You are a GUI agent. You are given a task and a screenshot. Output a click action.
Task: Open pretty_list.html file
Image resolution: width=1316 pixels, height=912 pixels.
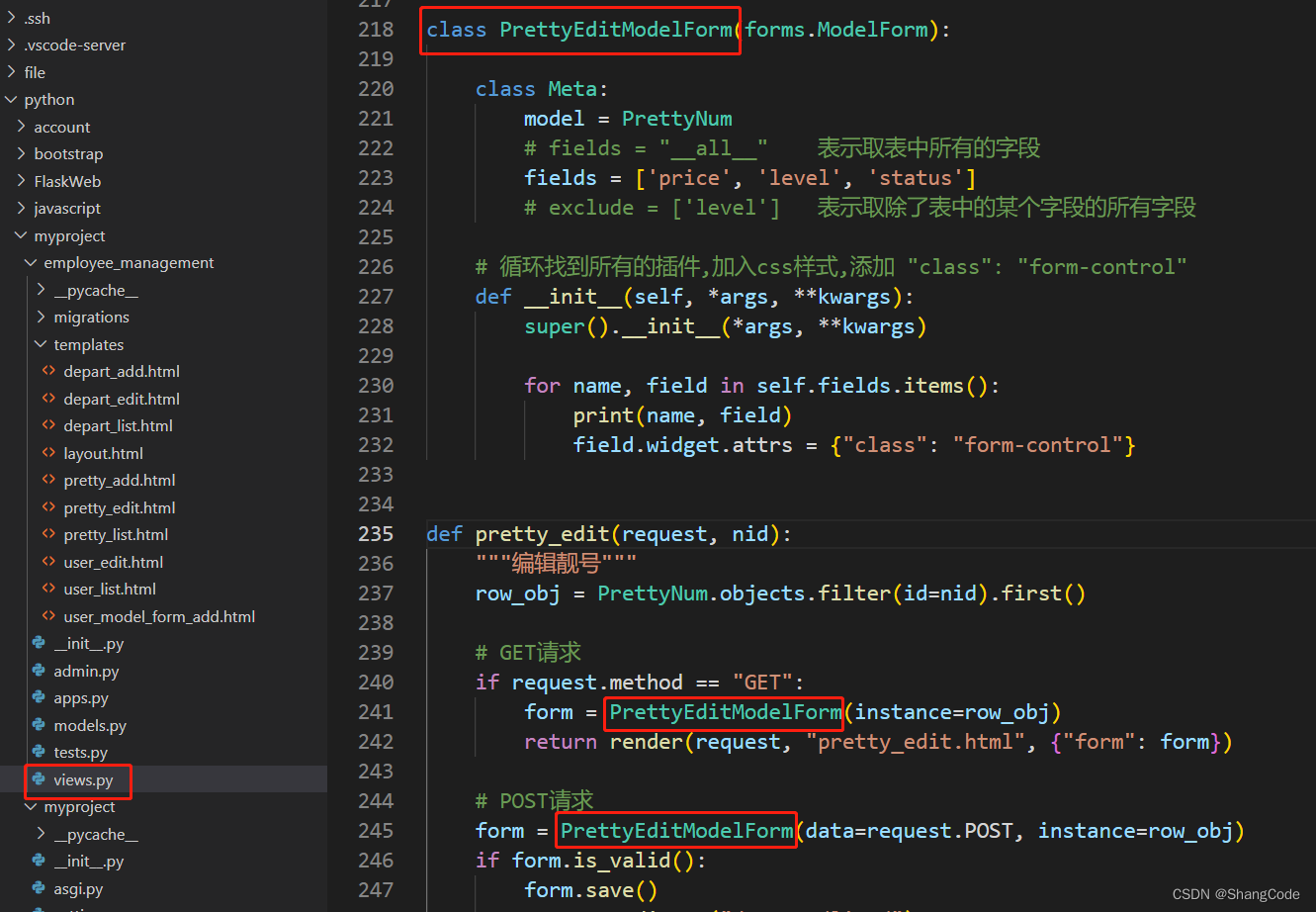coord(116,535)
